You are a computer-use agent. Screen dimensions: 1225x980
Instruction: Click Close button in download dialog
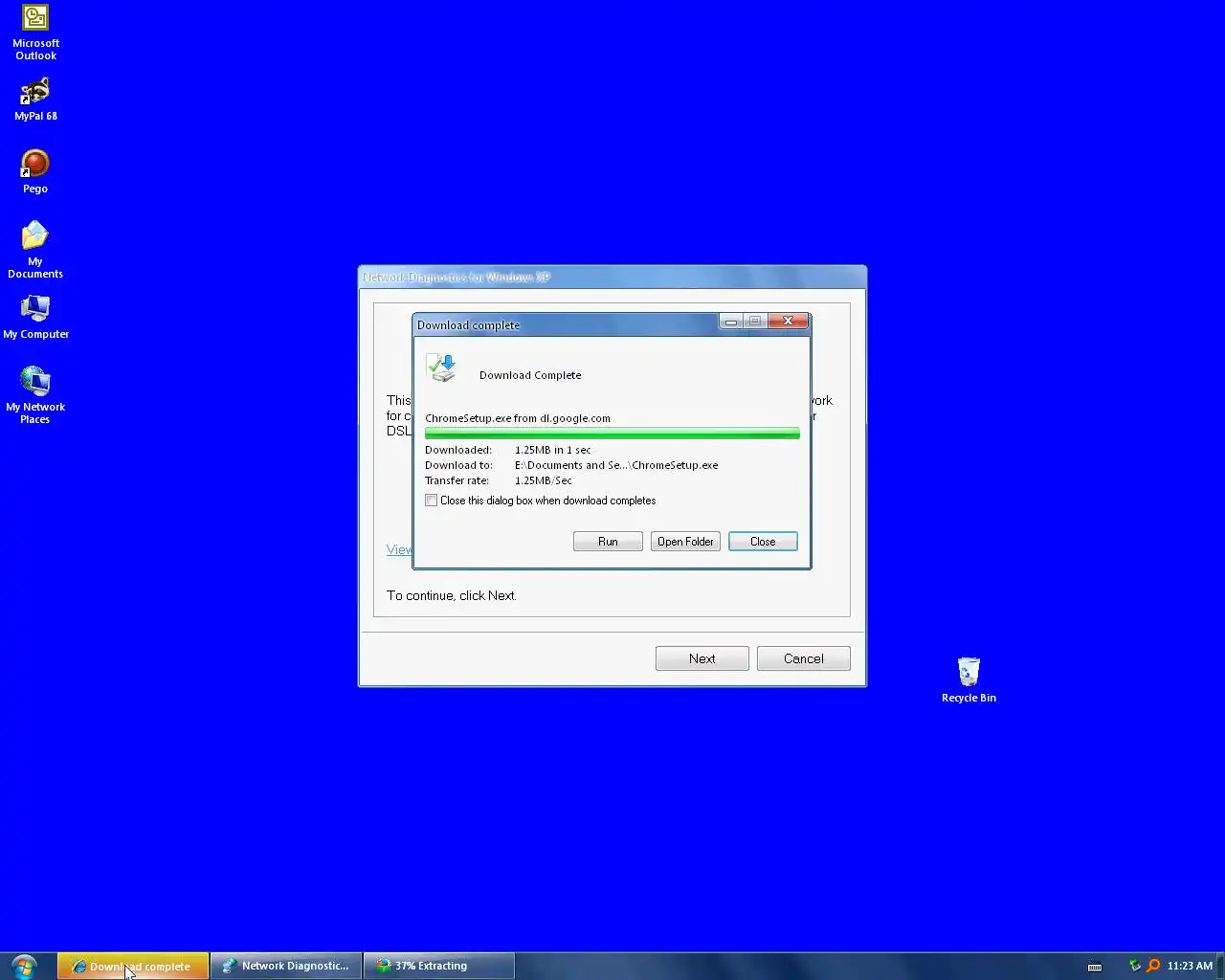tap(763, 542)
